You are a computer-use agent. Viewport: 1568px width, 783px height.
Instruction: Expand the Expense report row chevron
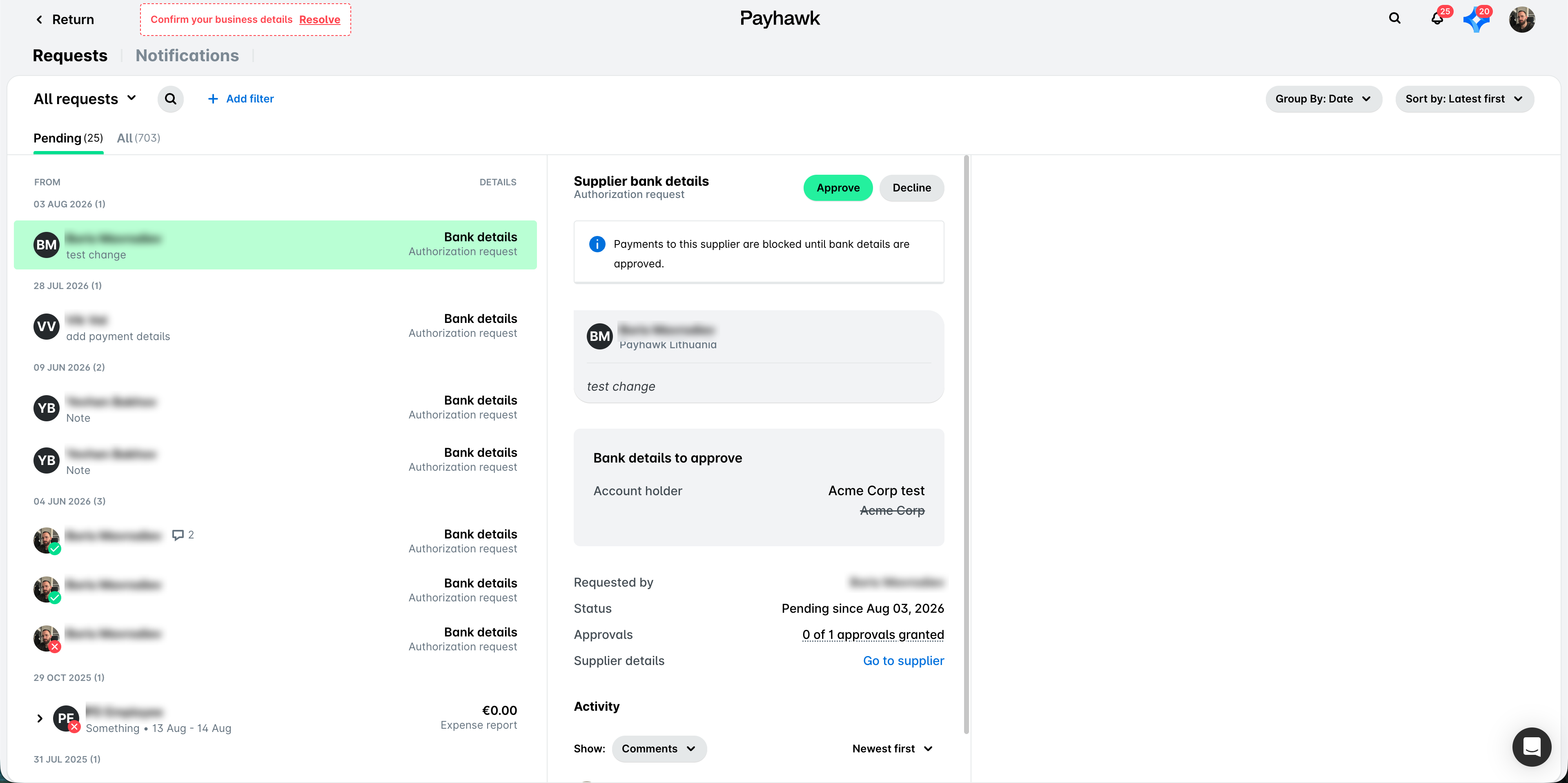40,718
